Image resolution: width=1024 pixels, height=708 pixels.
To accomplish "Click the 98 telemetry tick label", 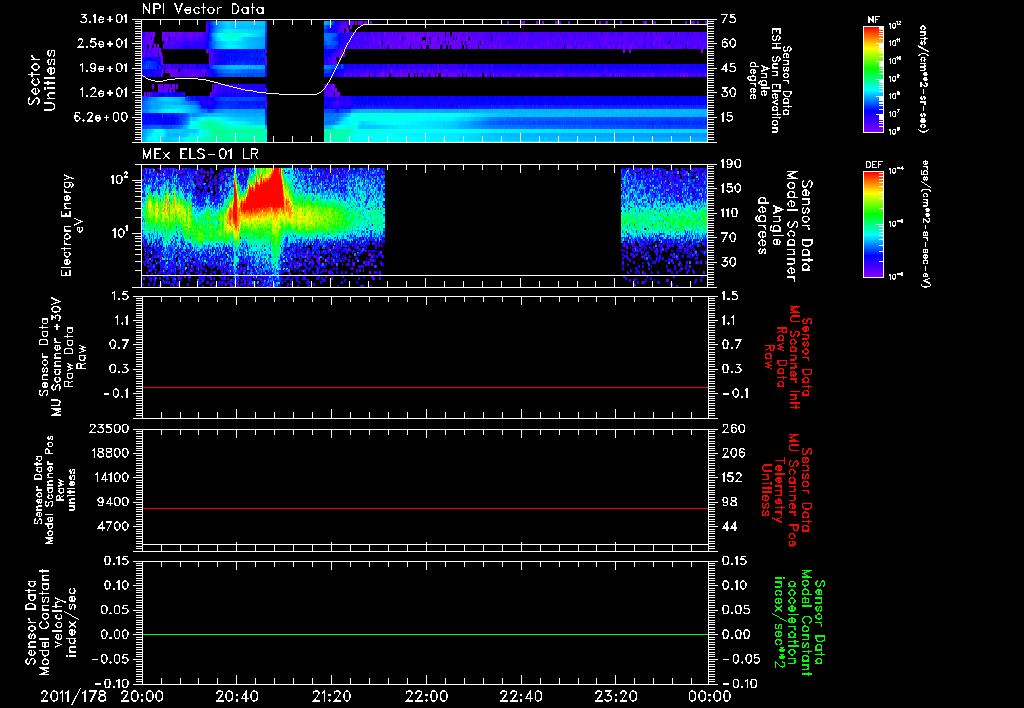I will point(728,502).
